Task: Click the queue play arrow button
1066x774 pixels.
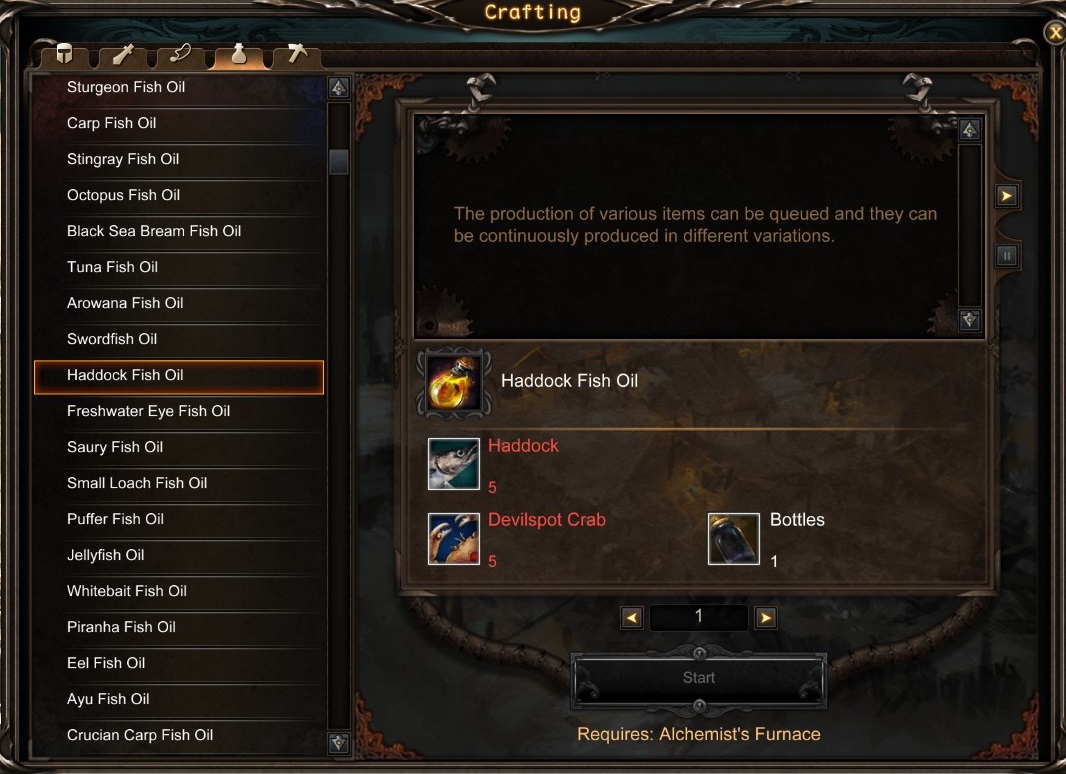Action: click(1006, 196)
